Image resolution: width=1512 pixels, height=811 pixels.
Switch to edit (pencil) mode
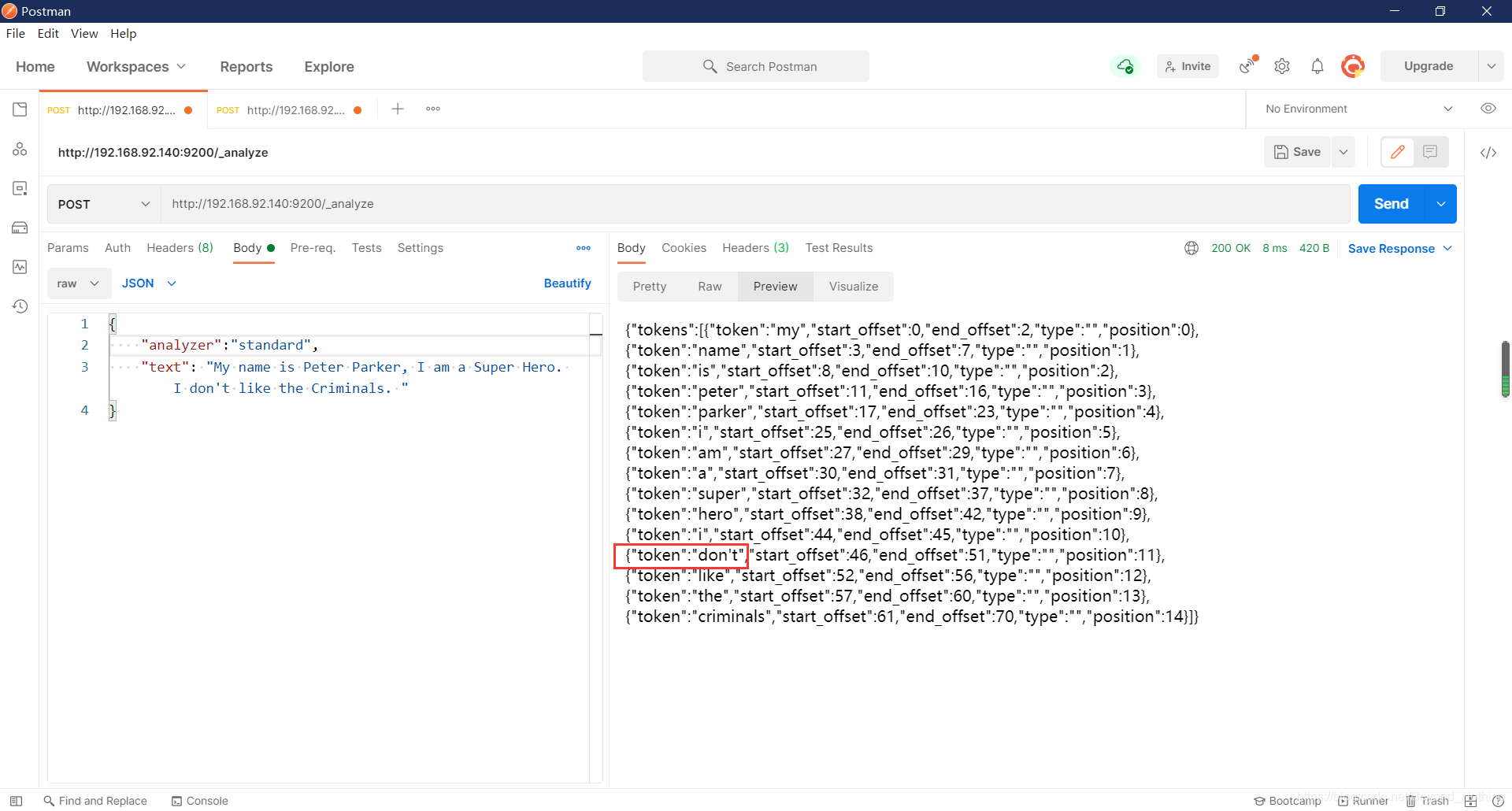coord(1398,152)
